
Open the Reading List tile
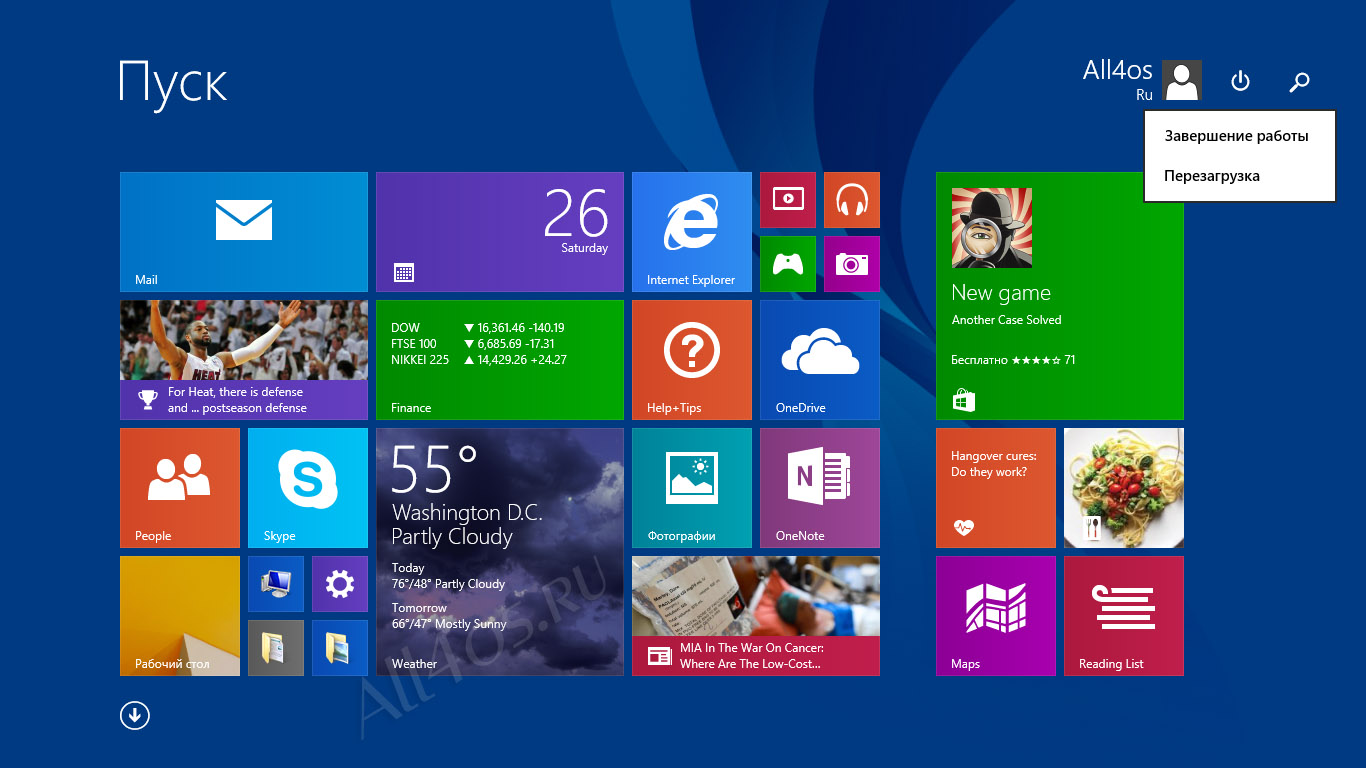pos(1124,616)
